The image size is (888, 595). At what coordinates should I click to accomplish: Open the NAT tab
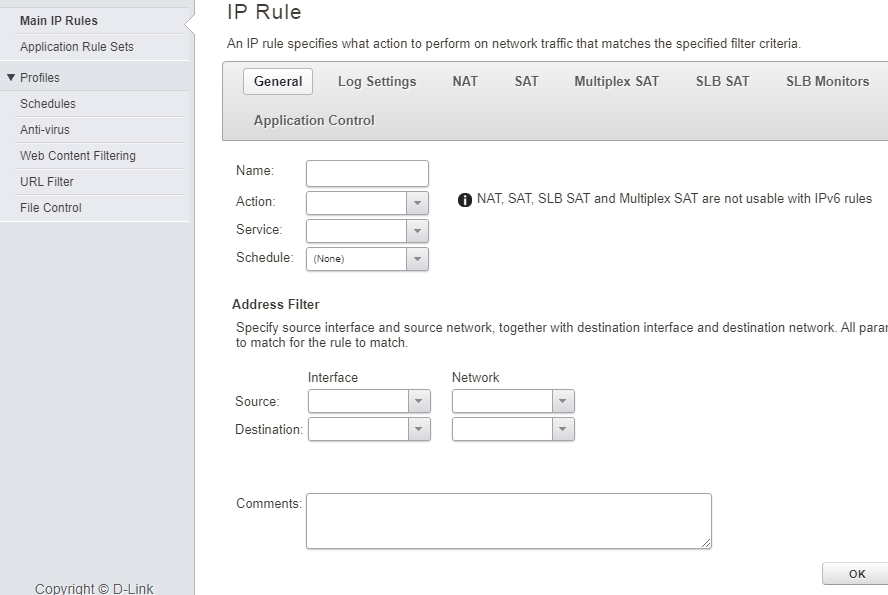[465, 82]
